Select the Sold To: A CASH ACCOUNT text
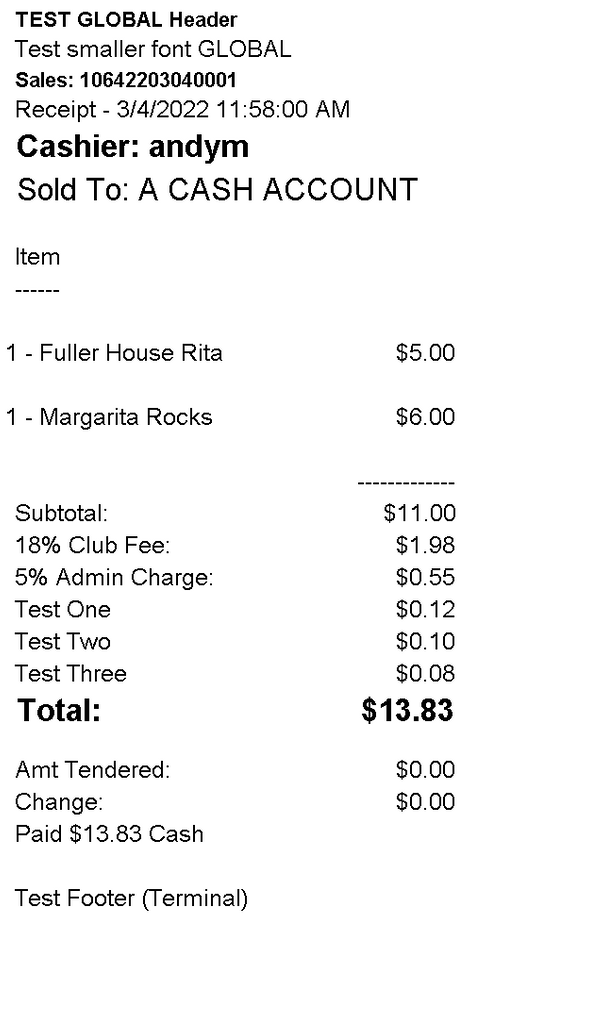The image size is (600, 1022). click(217, 190)
